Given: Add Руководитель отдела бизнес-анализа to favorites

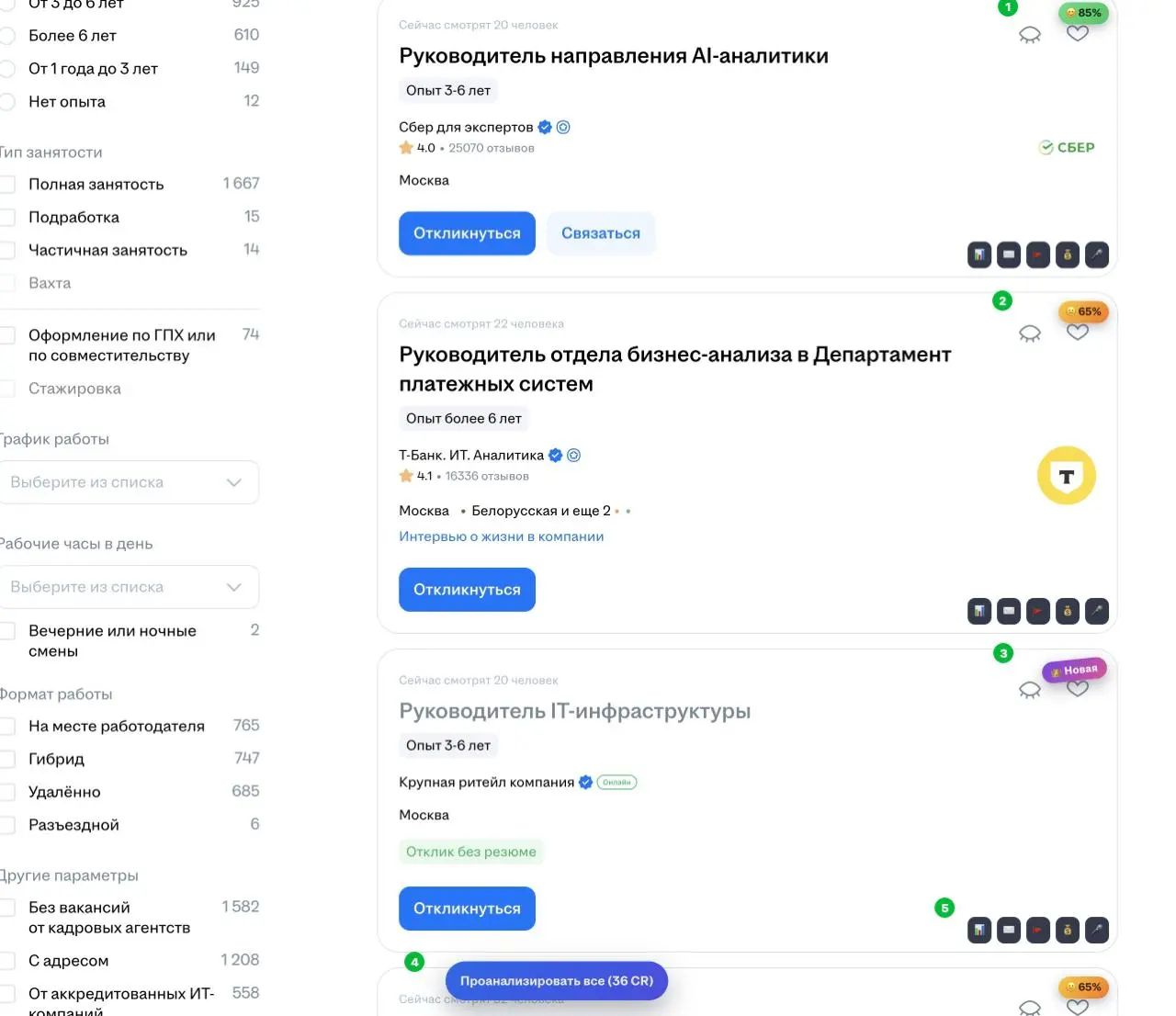Looking at the screenshot, I should (x=1078, y=333).
